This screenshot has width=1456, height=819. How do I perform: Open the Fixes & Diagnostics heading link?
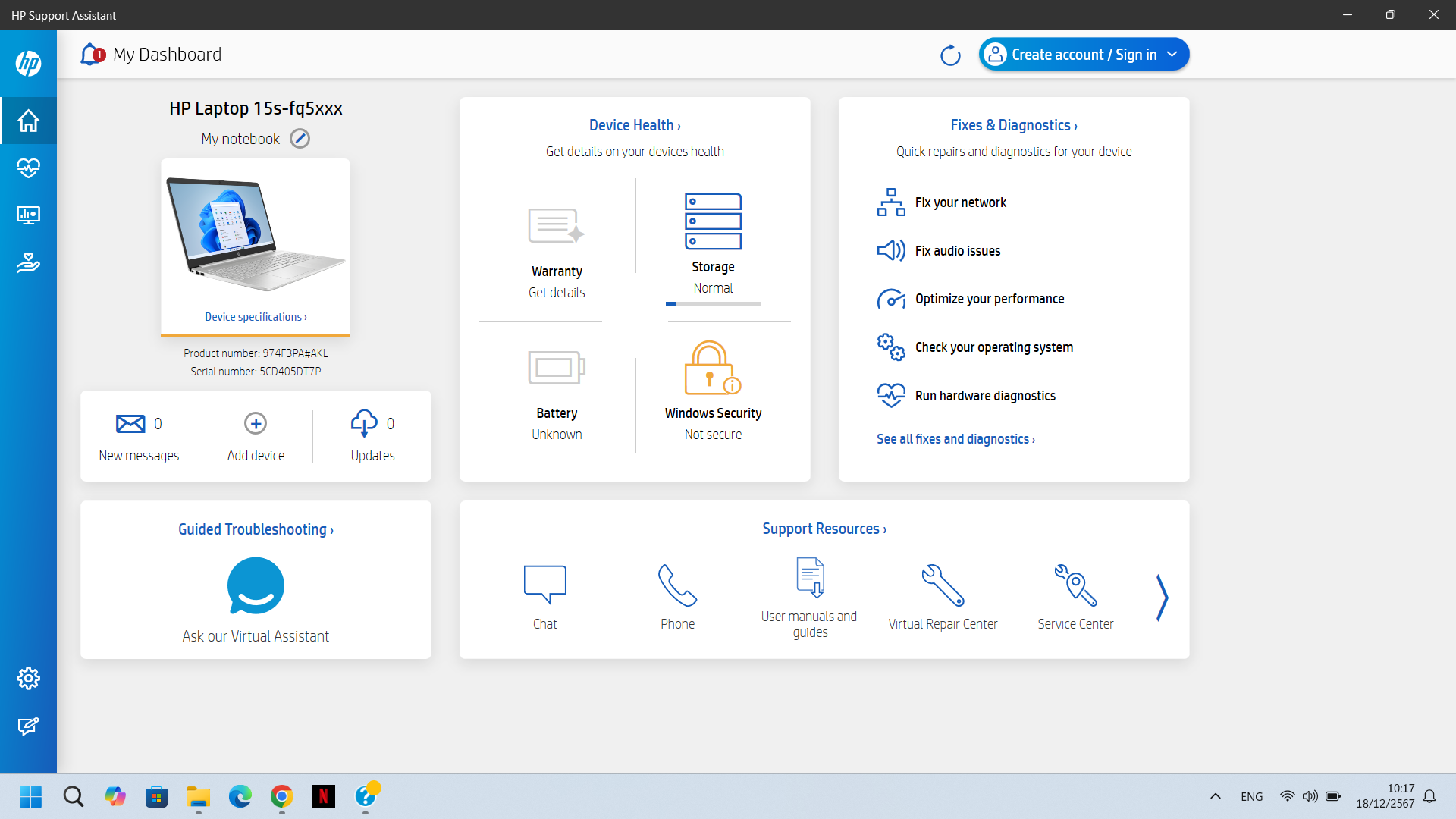point(1014,125)
